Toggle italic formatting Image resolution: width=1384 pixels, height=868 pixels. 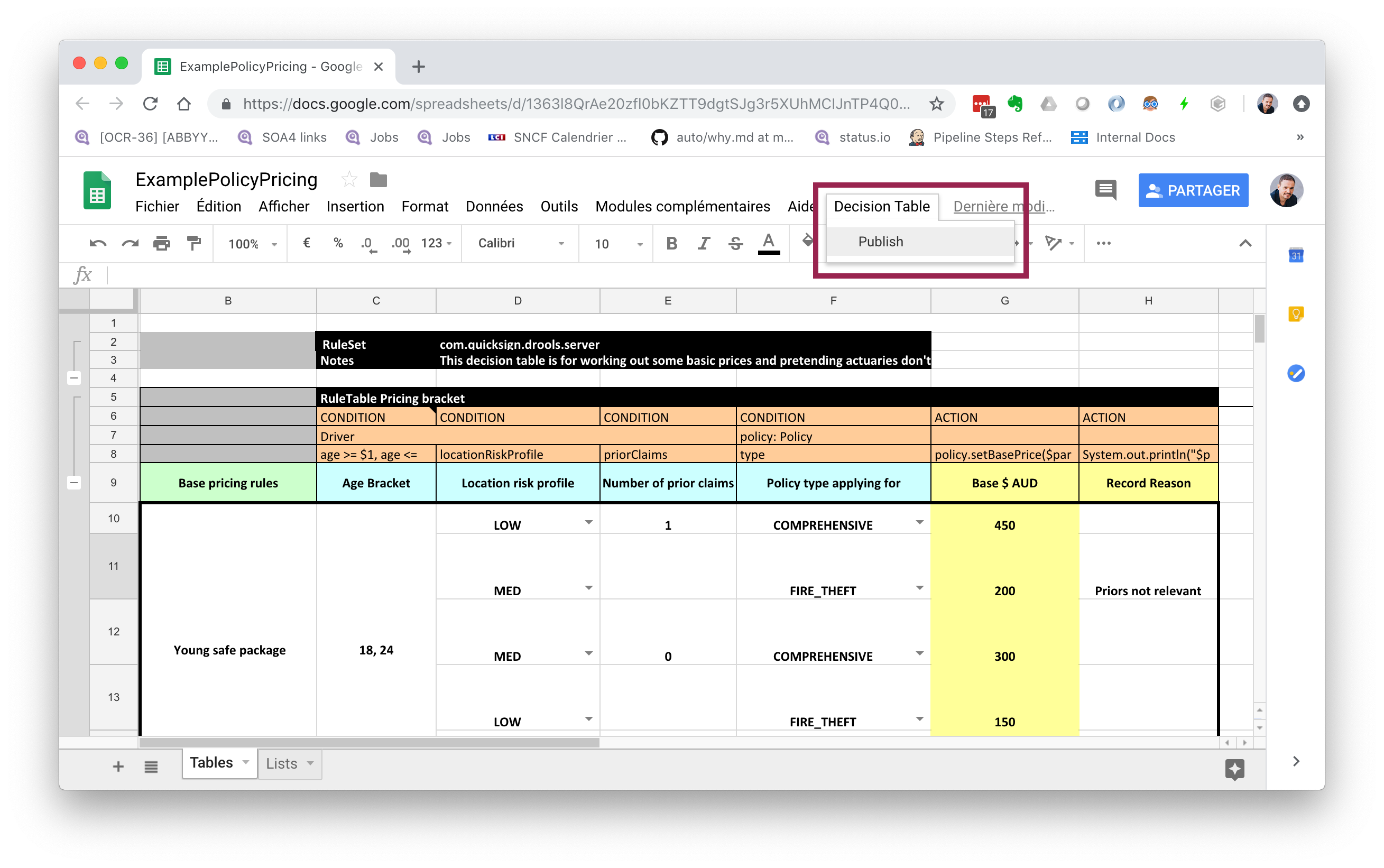[703, 243]
